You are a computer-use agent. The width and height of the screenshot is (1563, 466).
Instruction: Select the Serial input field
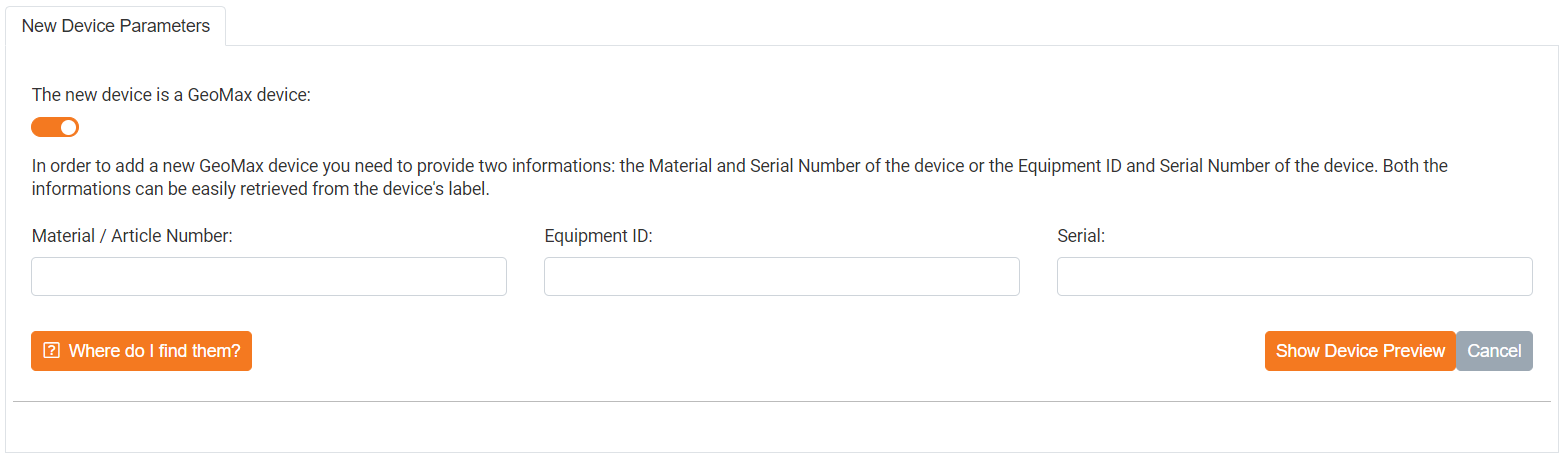[1294, 277]
